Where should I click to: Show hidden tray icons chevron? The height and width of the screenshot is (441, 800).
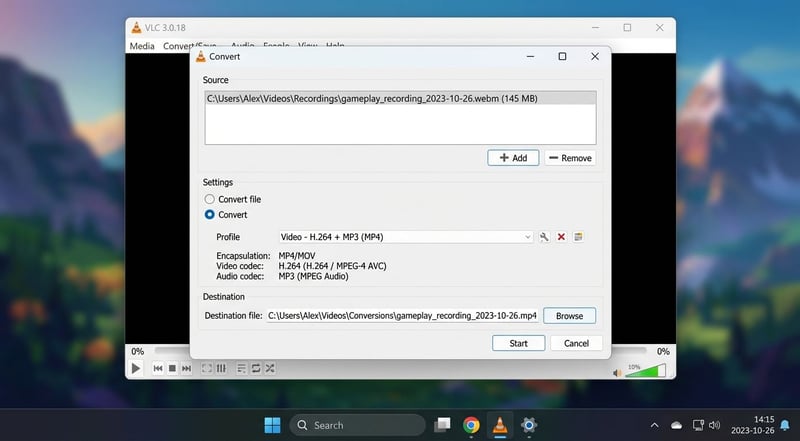[655, 425]
